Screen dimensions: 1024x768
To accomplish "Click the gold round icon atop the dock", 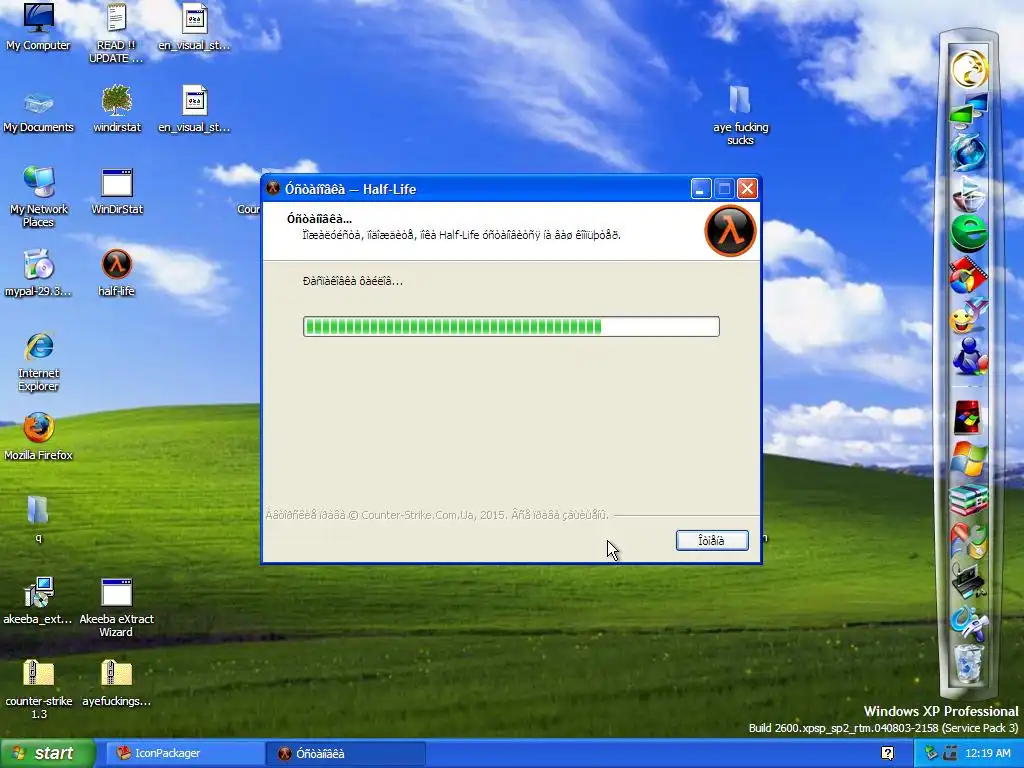I will coord(969,69).
